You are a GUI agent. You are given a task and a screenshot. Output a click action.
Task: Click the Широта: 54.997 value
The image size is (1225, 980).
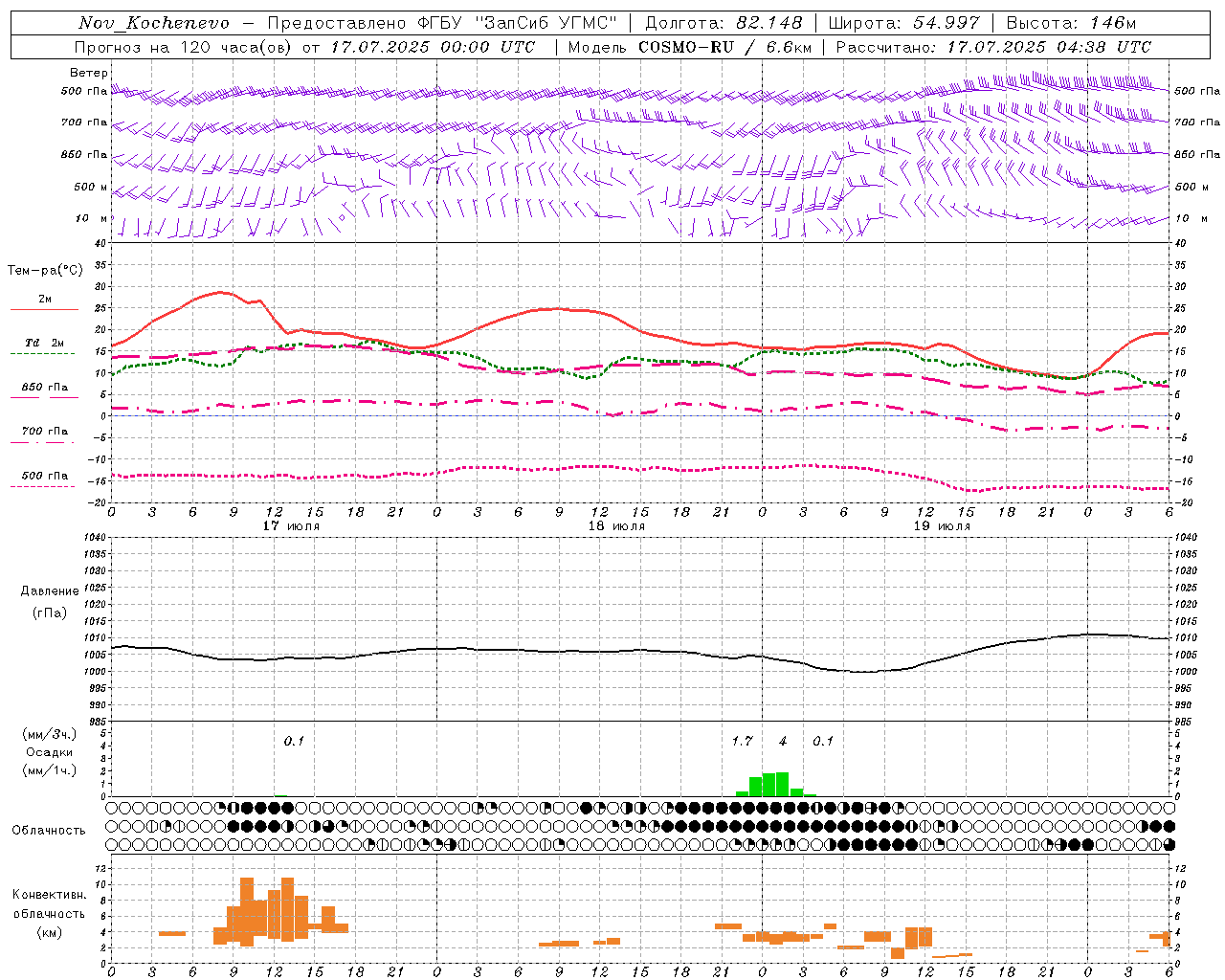click(x=904, y=23)
